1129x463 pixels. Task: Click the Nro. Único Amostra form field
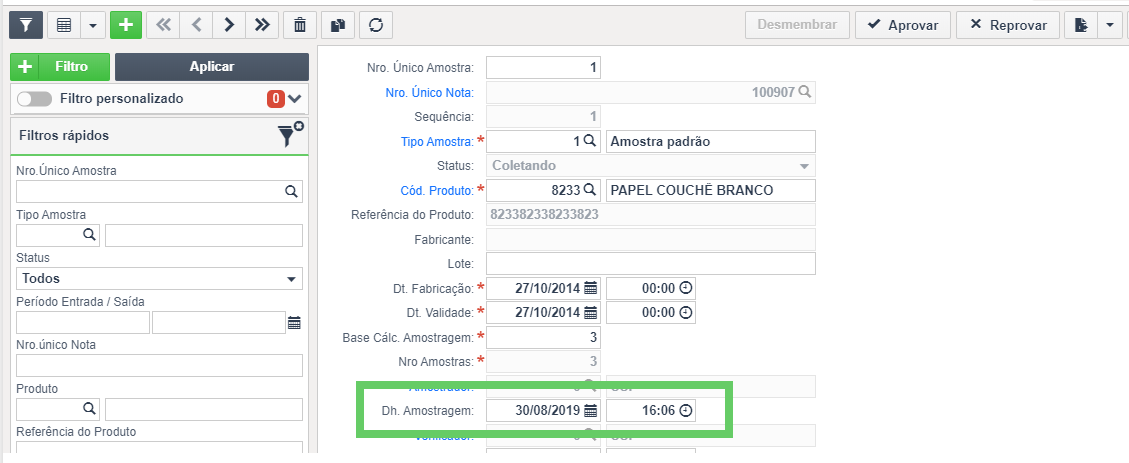pyautogui.click(x=543, y=68)
